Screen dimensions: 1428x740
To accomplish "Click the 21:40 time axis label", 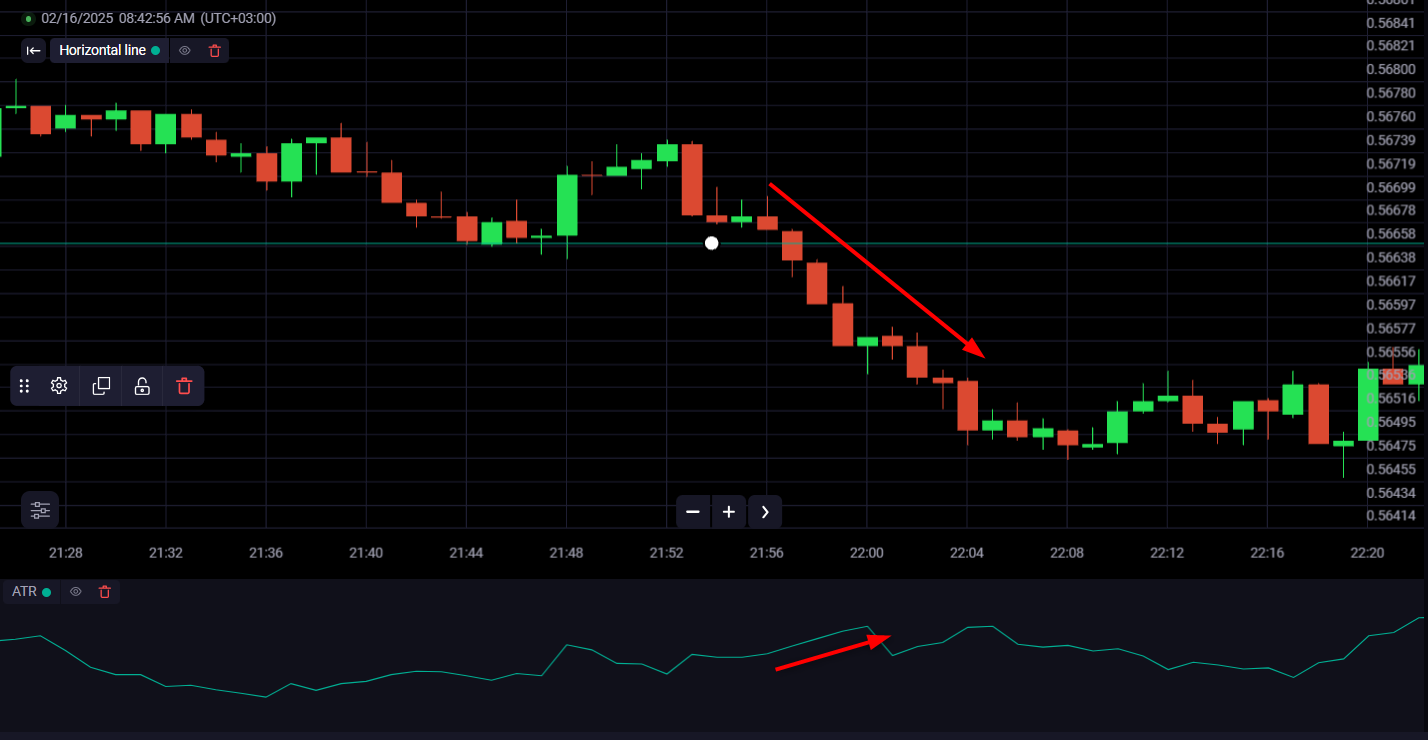I will [366, 553].
